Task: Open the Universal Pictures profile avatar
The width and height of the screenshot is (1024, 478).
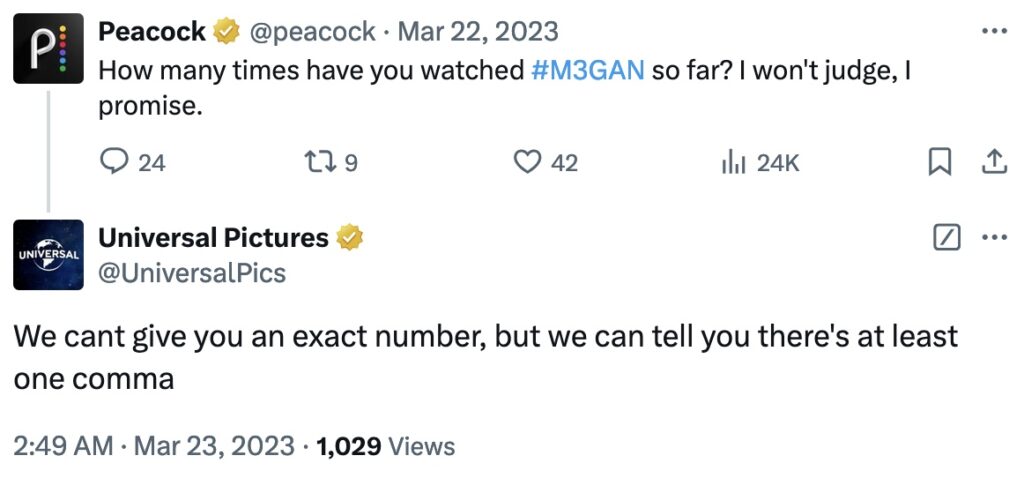Action: click(47, 255)
